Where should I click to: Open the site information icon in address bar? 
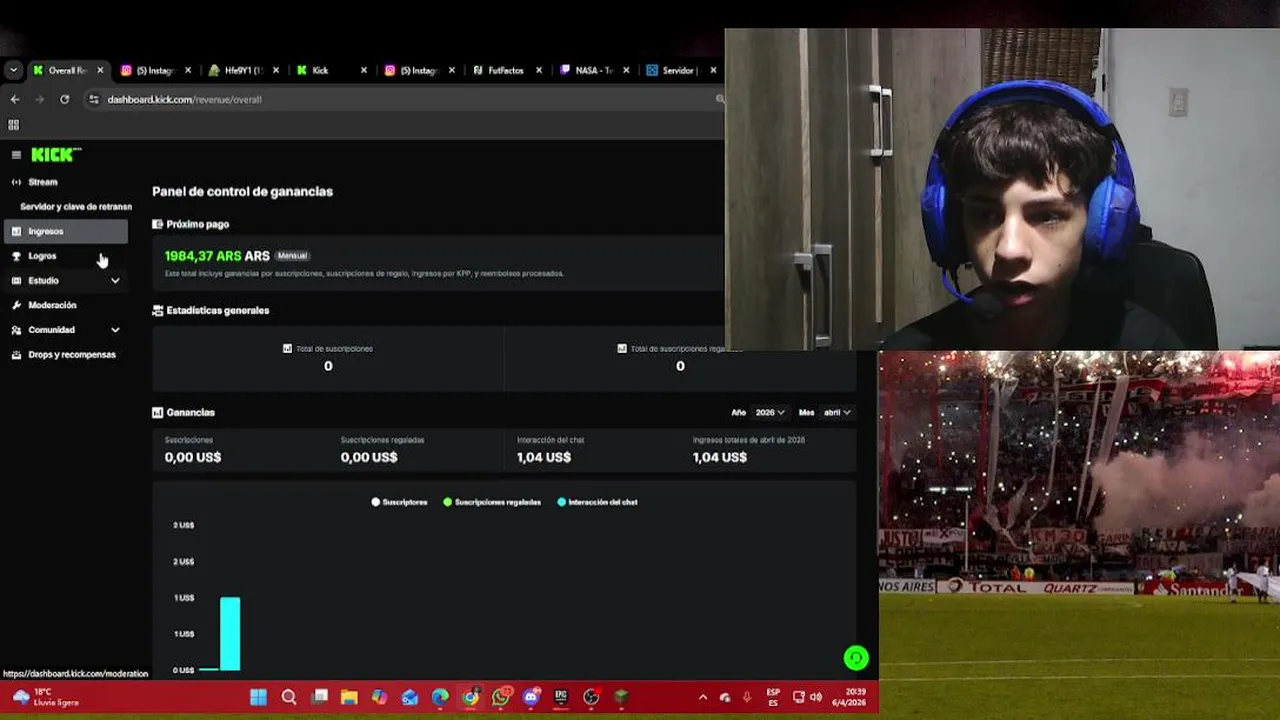(x=93, y=99)
